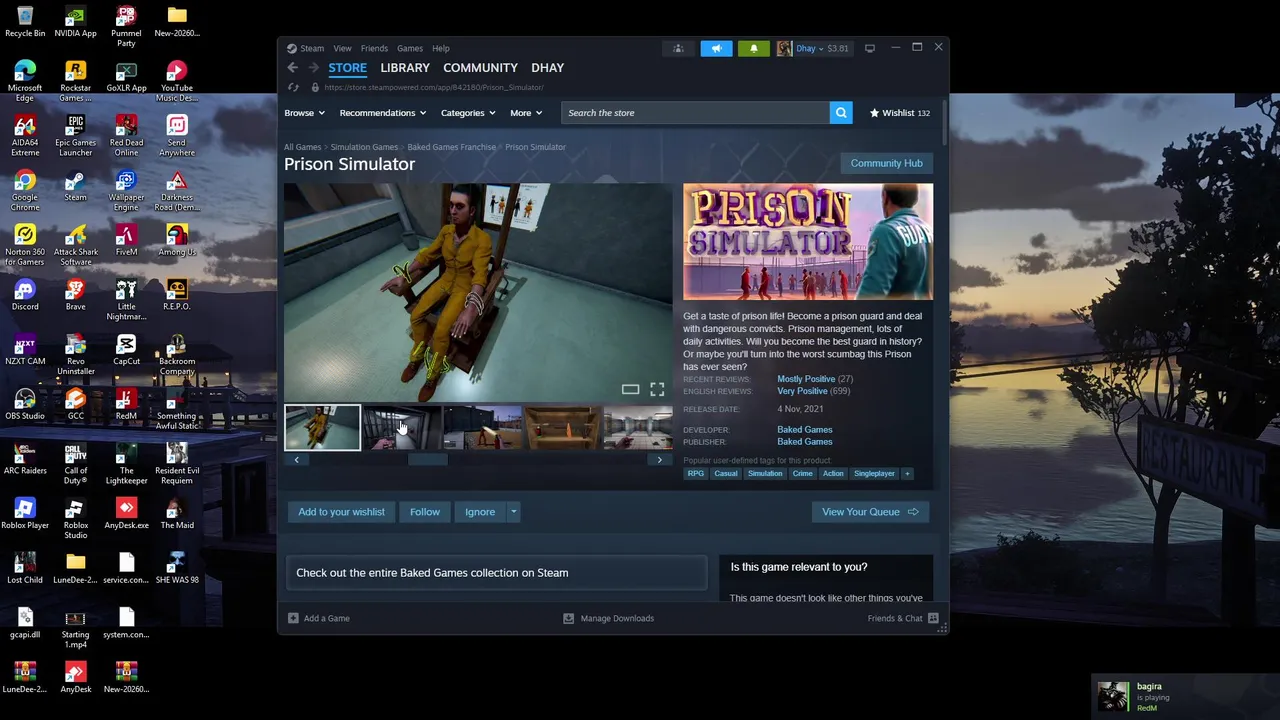Open FiveM desktop shortcut

(x=126, y=240)
